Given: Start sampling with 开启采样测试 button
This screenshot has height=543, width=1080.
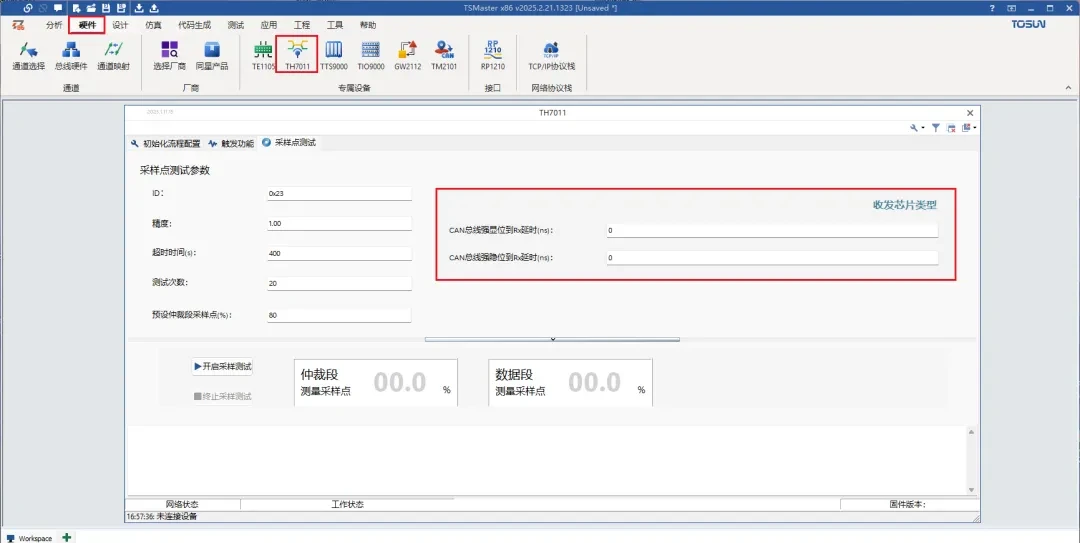Looking at the screenshot, I should pyautogui.click(x=223, y=367).
